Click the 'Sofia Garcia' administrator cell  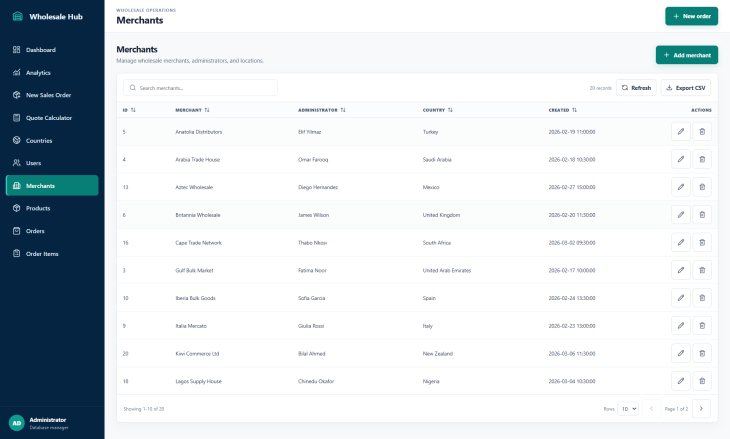(311, 298)
